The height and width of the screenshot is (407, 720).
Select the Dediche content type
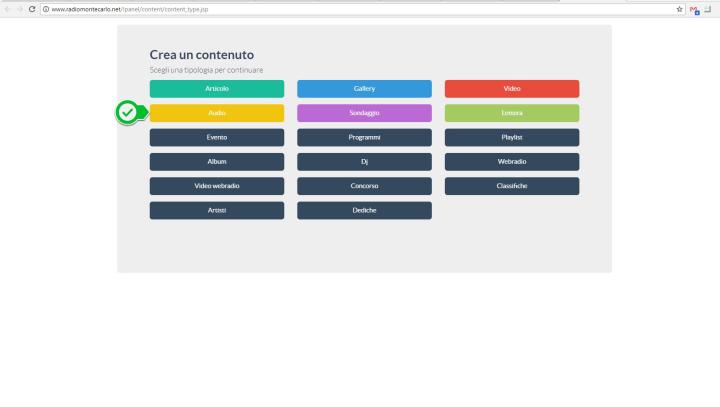click(364, 210)
